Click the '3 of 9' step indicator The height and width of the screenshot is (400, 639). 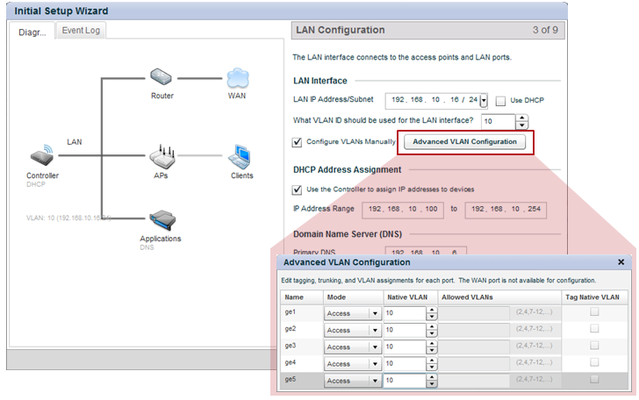click(545, 30)
